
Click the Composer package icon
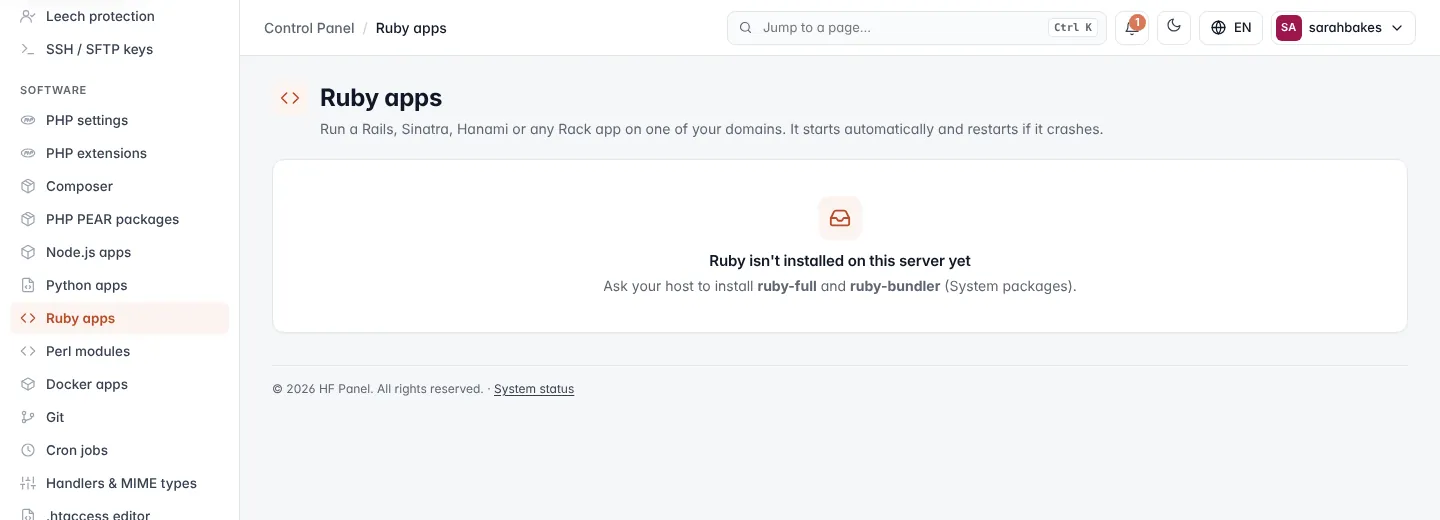[x=28, y=186]
